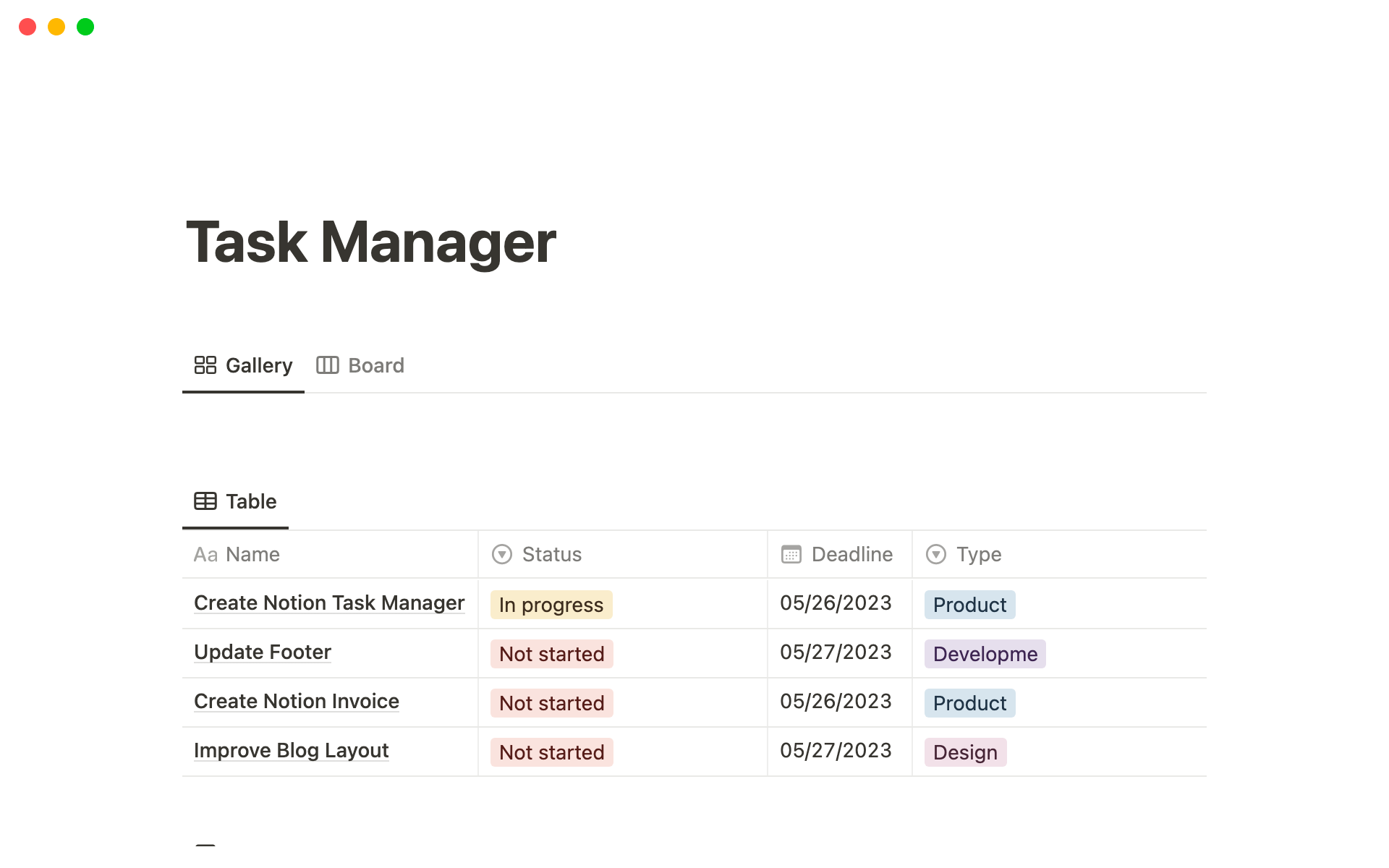Open the Create Notion Task Manager page
Screen dimensions: 1389x868
[329, 603]
